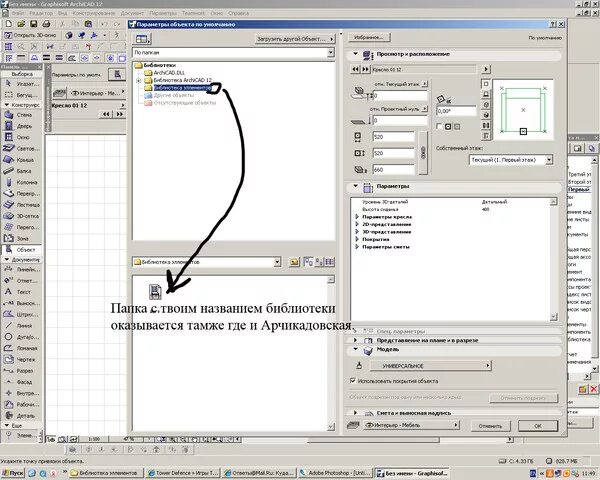This screenshot has height=480, width=600.
Task: Collapse the 'Просмотр и расположение' section
Action: tap(355, 54)
